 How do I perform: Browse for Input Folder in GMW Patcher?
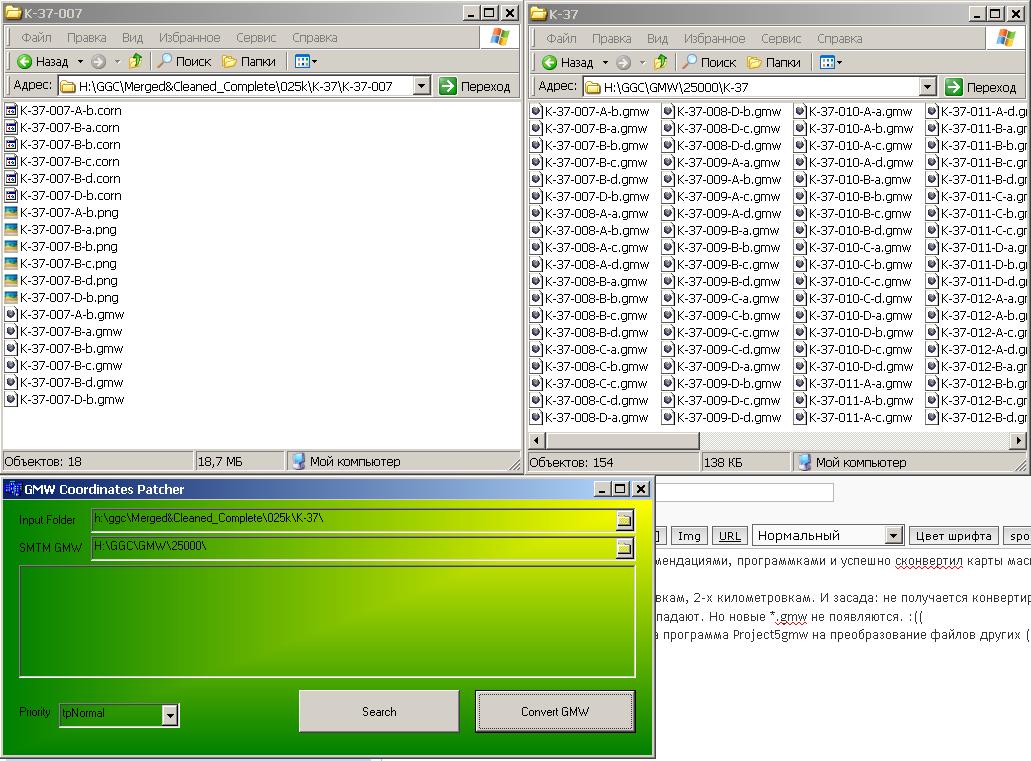coord(624,519)
